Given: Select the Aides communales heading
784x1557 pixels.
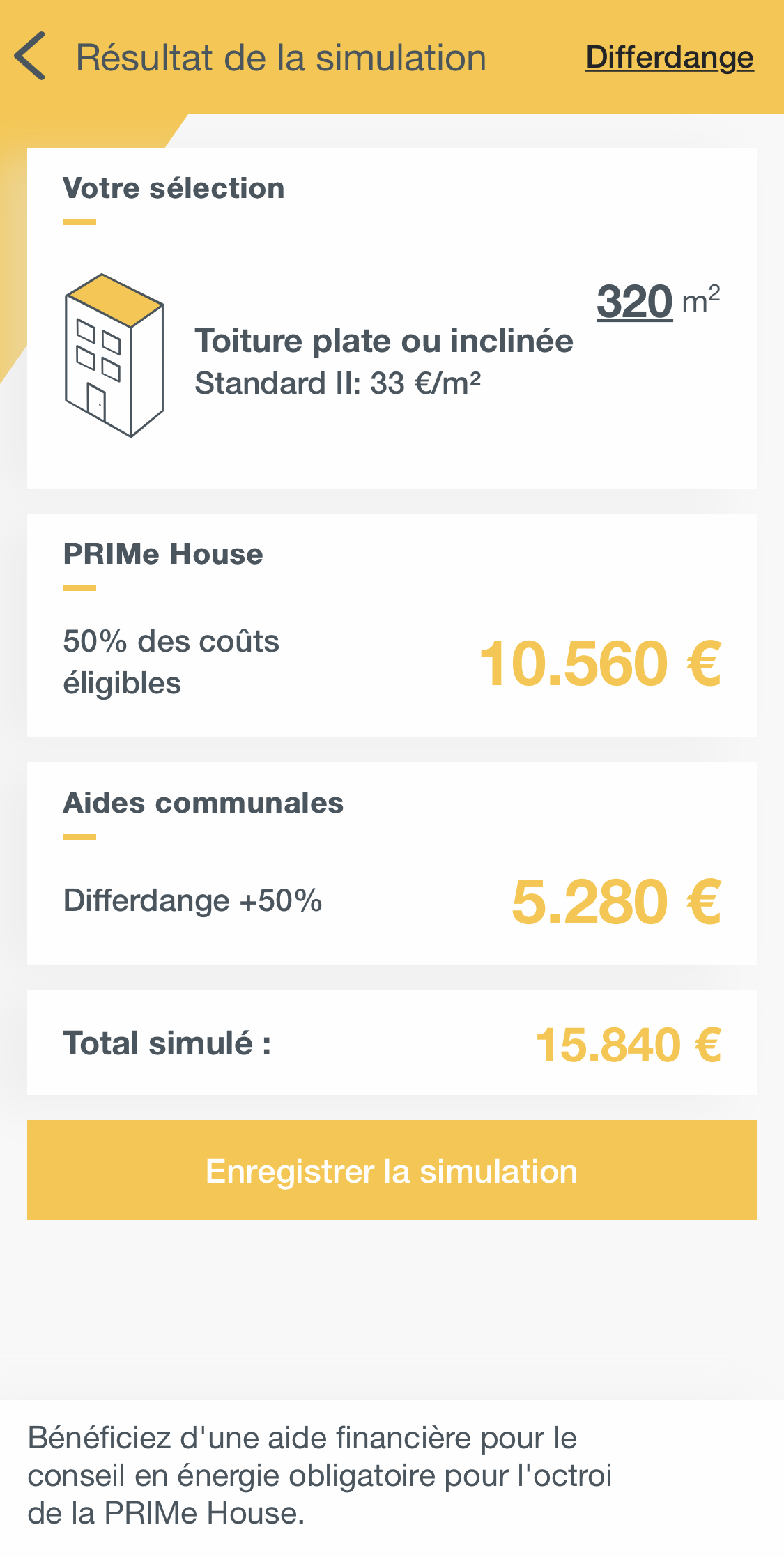Looking at the screenshot, I should [203, 803].
